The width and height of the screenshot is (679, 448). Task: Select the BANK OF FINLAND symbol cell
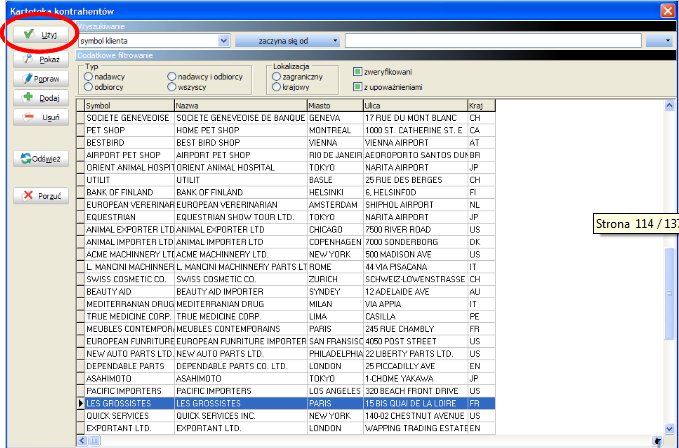click(129, 192)
